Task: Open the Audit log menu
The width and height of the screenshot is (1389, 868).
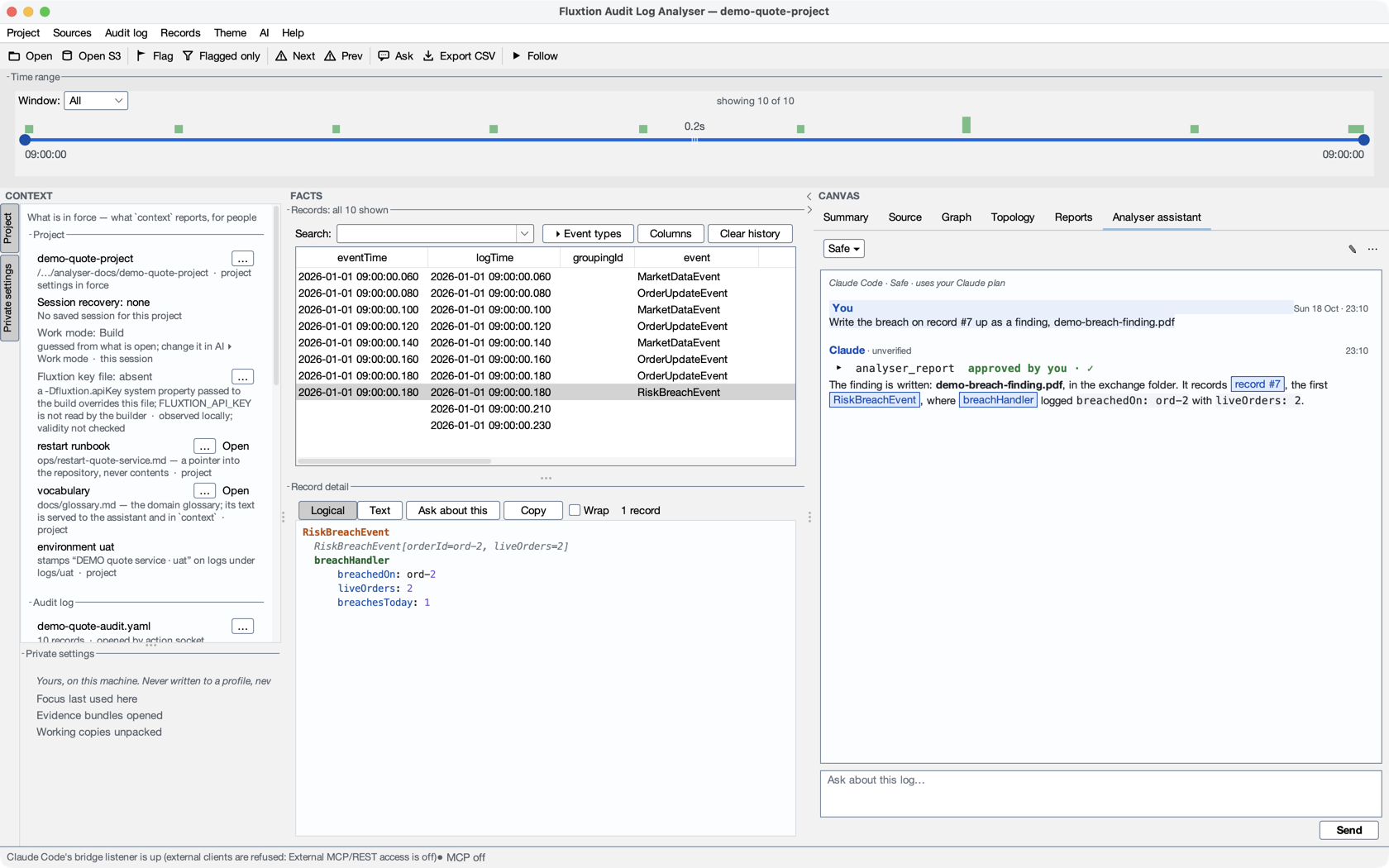Action: tap(126, 33)
